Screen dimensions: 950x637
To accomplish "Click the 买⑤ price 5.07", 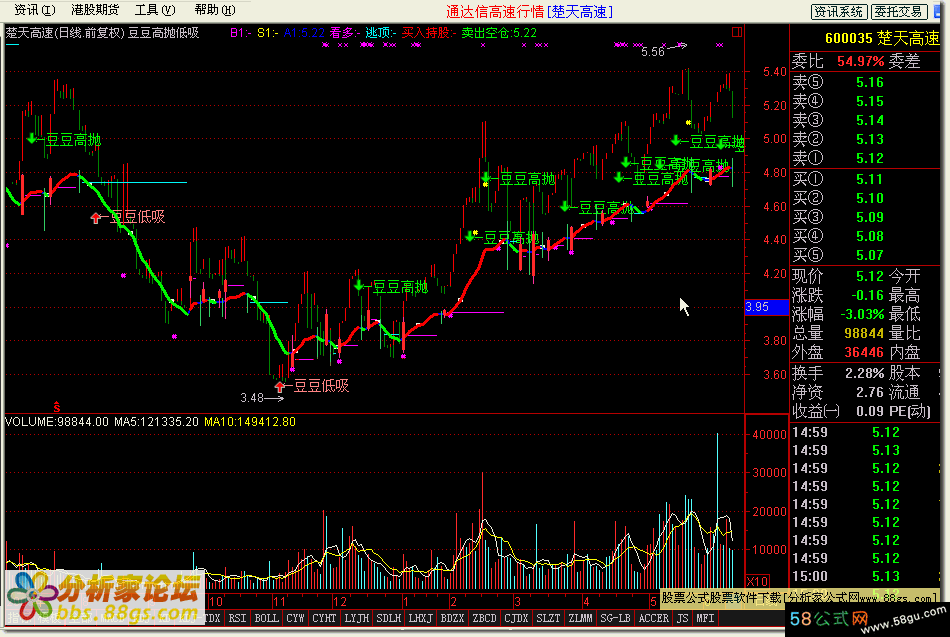I will pyautogui.click(x=870, y=255).
